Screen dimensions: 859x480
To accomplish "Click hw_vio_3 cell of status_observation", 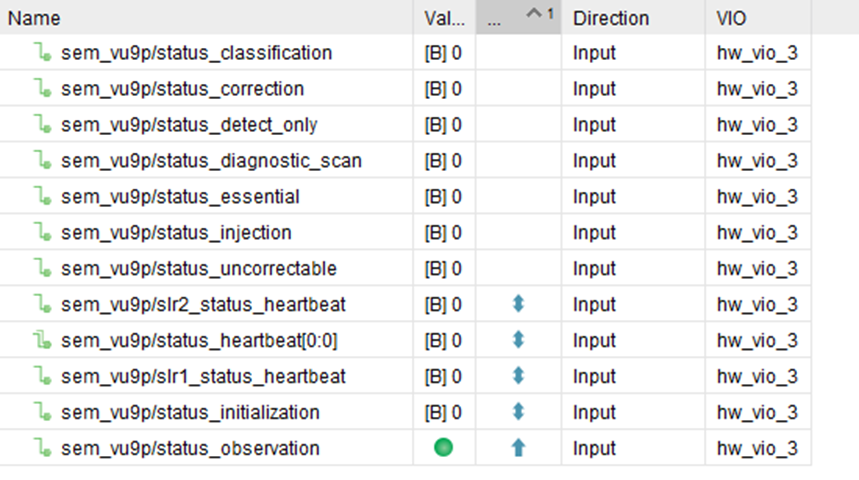I will click(x=757, y=448).
